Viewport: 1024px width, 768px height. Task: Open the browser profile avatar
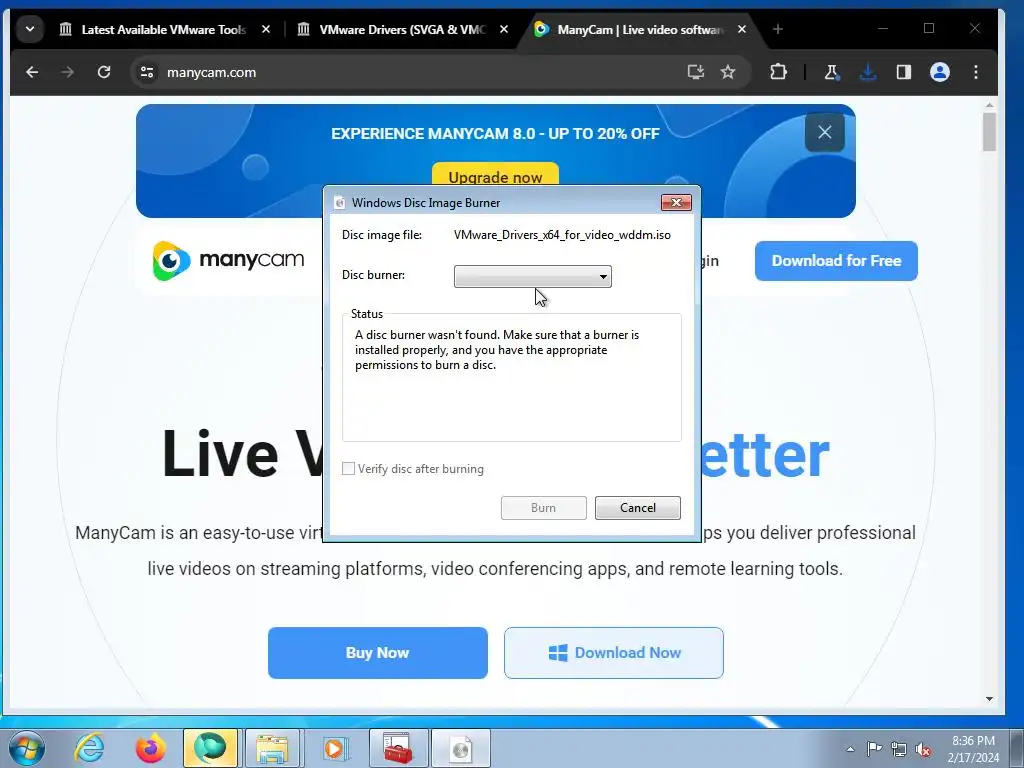coord(940,72)
